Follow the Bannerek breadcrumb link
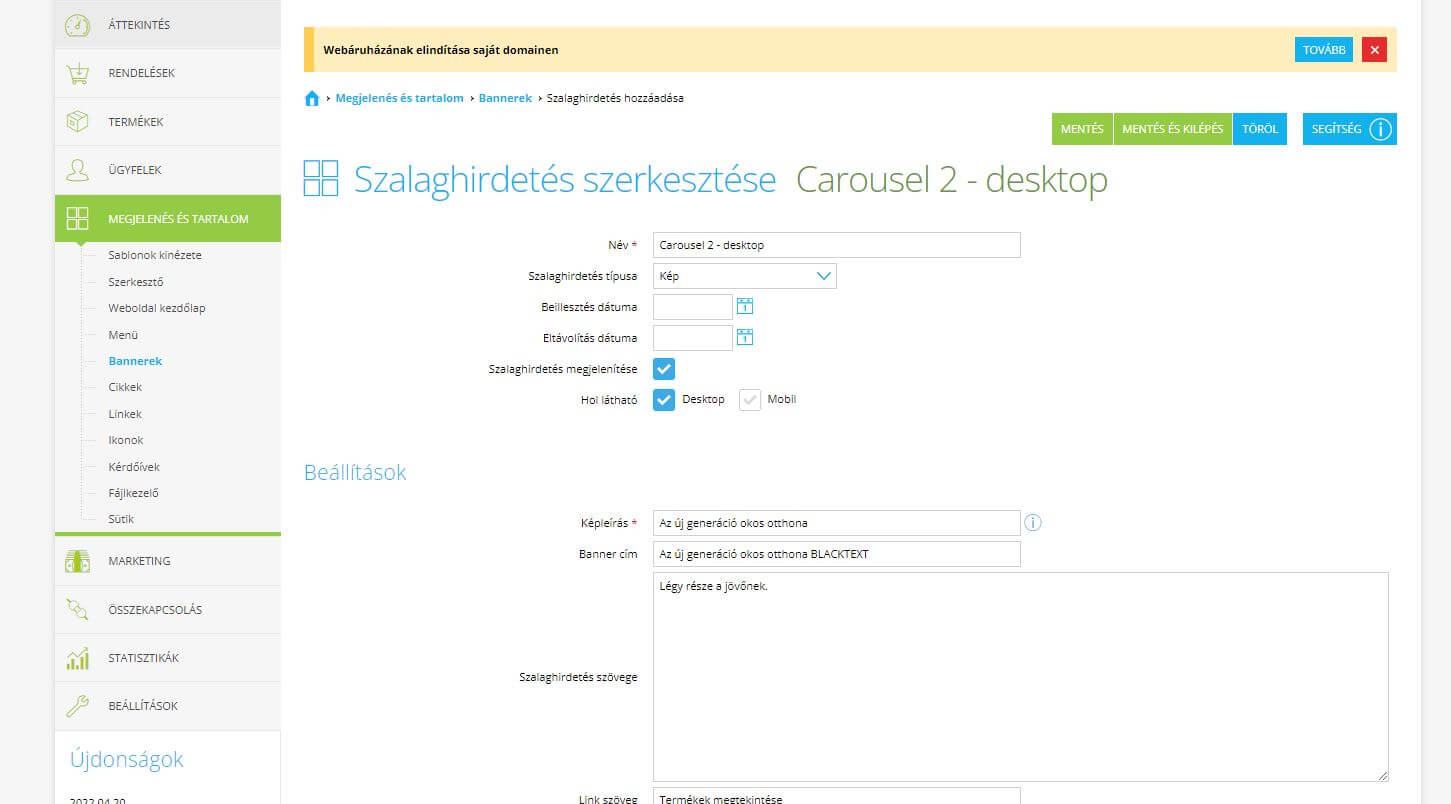1451x804 pixels. pos(505,98)
